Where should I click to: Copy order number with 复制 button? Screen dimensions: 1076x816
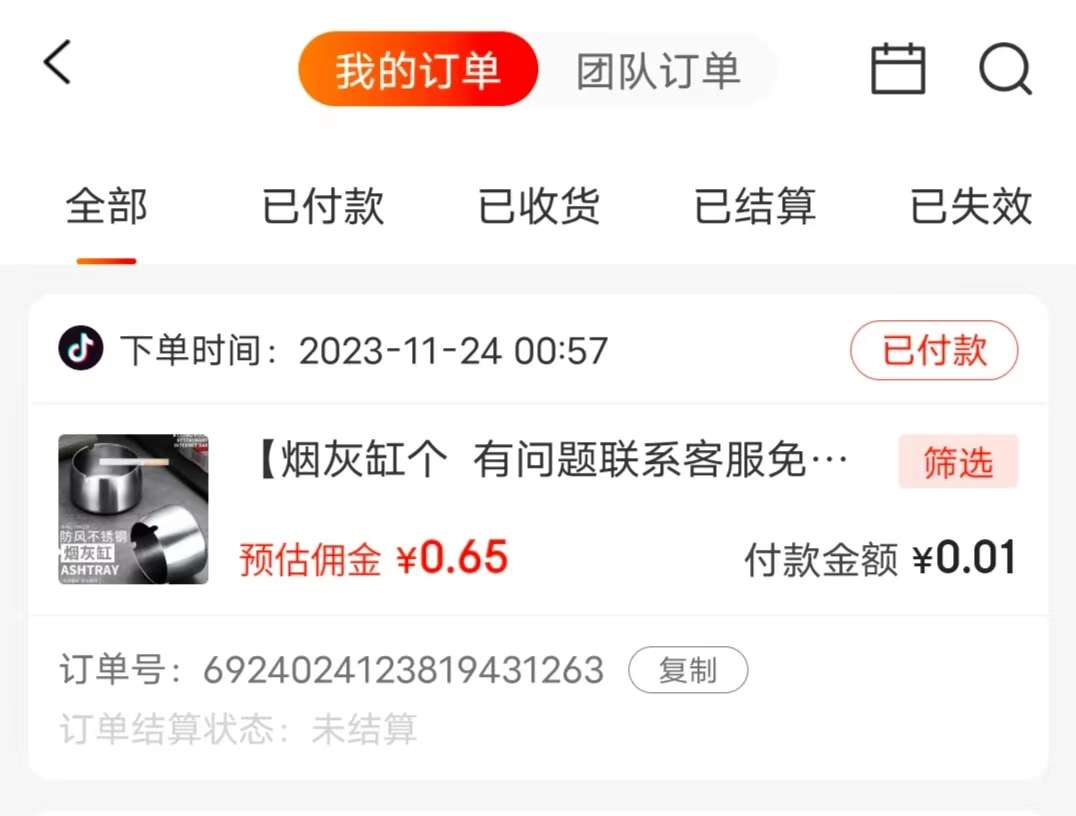tap(688, 670)
